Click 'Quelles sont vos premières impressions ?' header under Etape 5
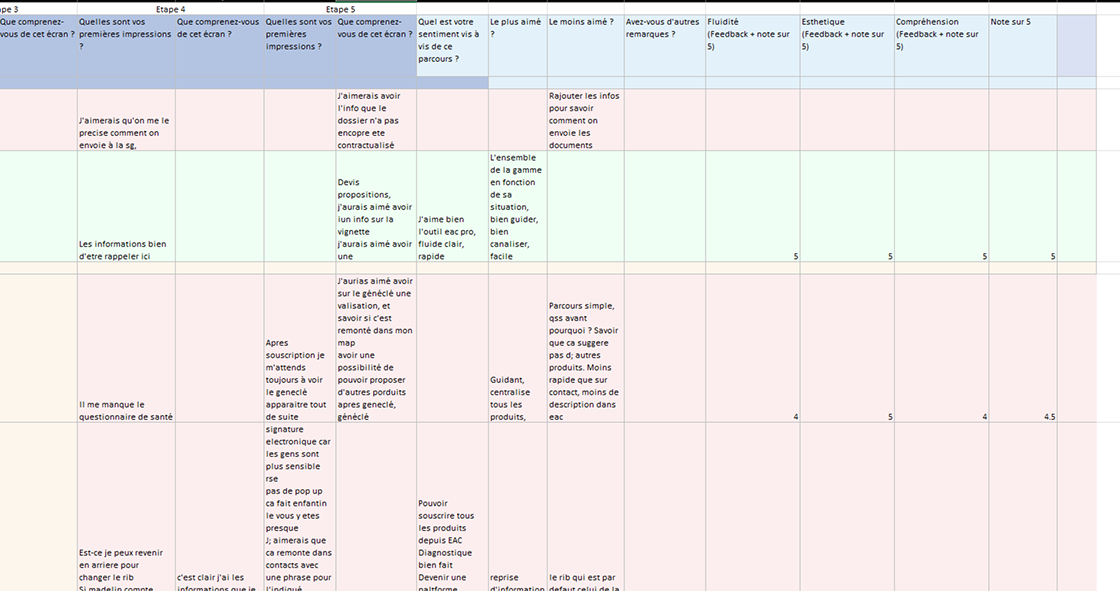This screenshot has width=1120, height=591. 300,46
